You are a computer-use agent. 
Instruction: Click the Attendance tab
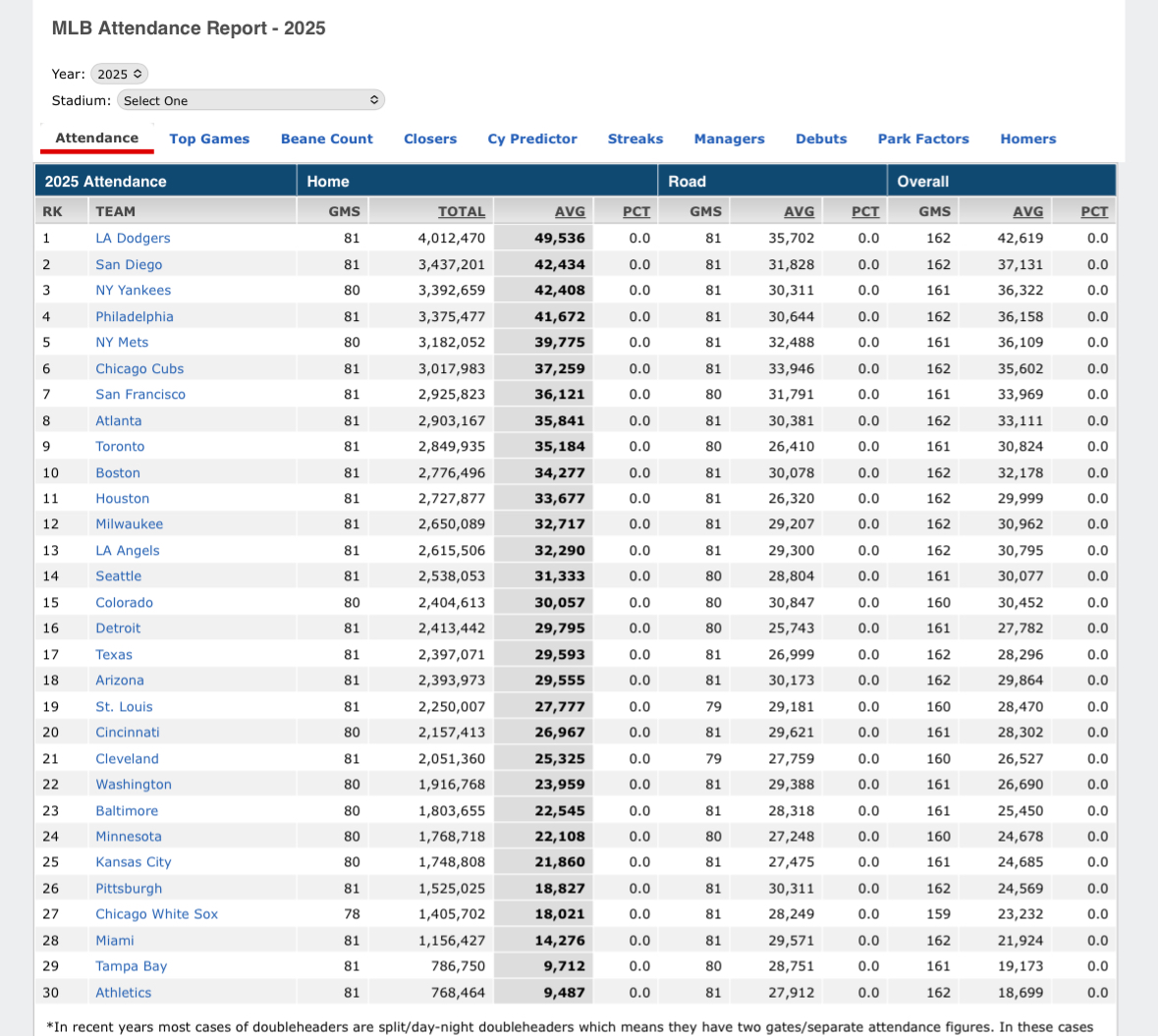96,137
